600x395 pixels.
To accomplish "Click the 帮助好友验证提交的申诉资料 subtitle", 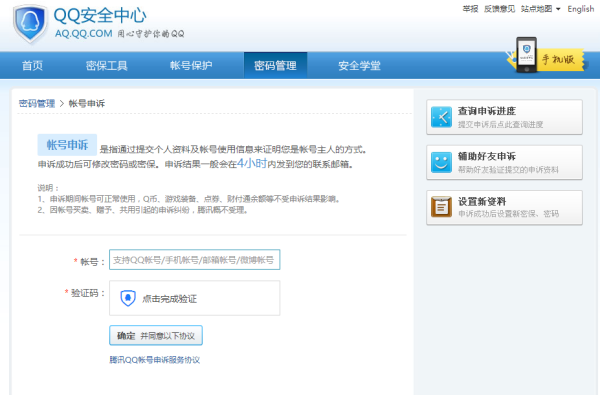I will click(x=508, y=170).
